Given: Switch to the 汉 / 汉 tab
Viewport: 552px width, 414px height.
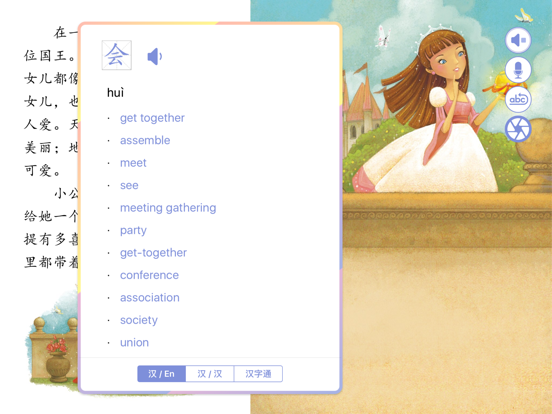Looking at the screenshot, I should (209, 374).
